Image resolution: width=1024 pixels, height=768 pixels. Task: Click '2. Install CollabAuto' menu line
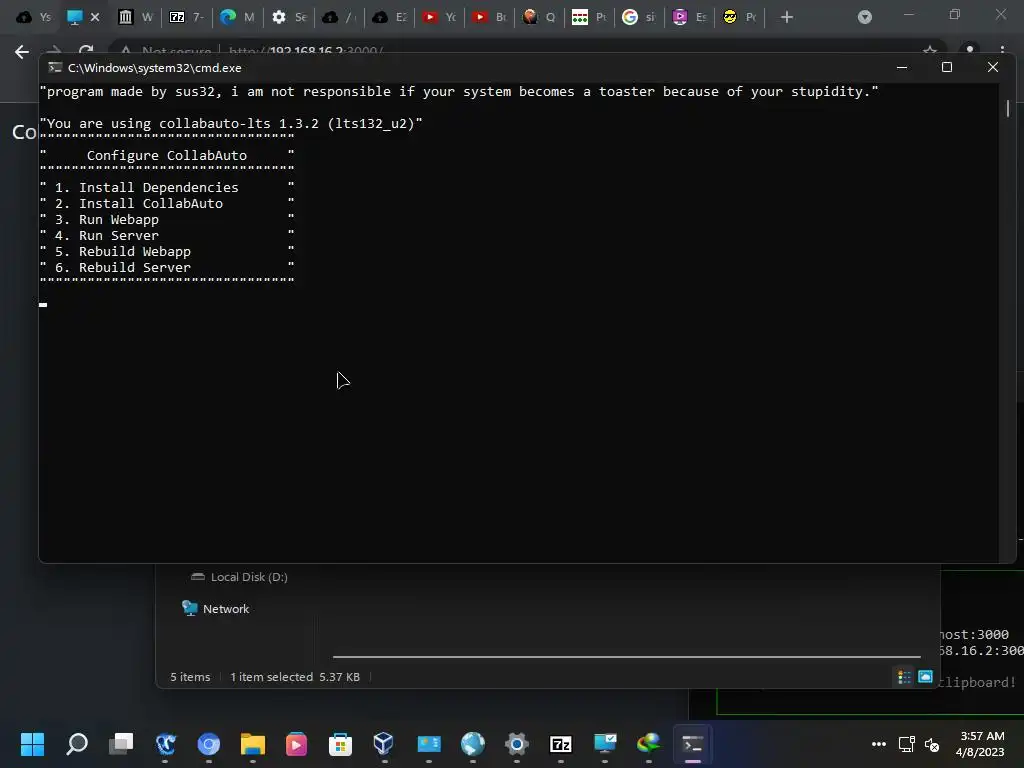(x=138, y=204)
